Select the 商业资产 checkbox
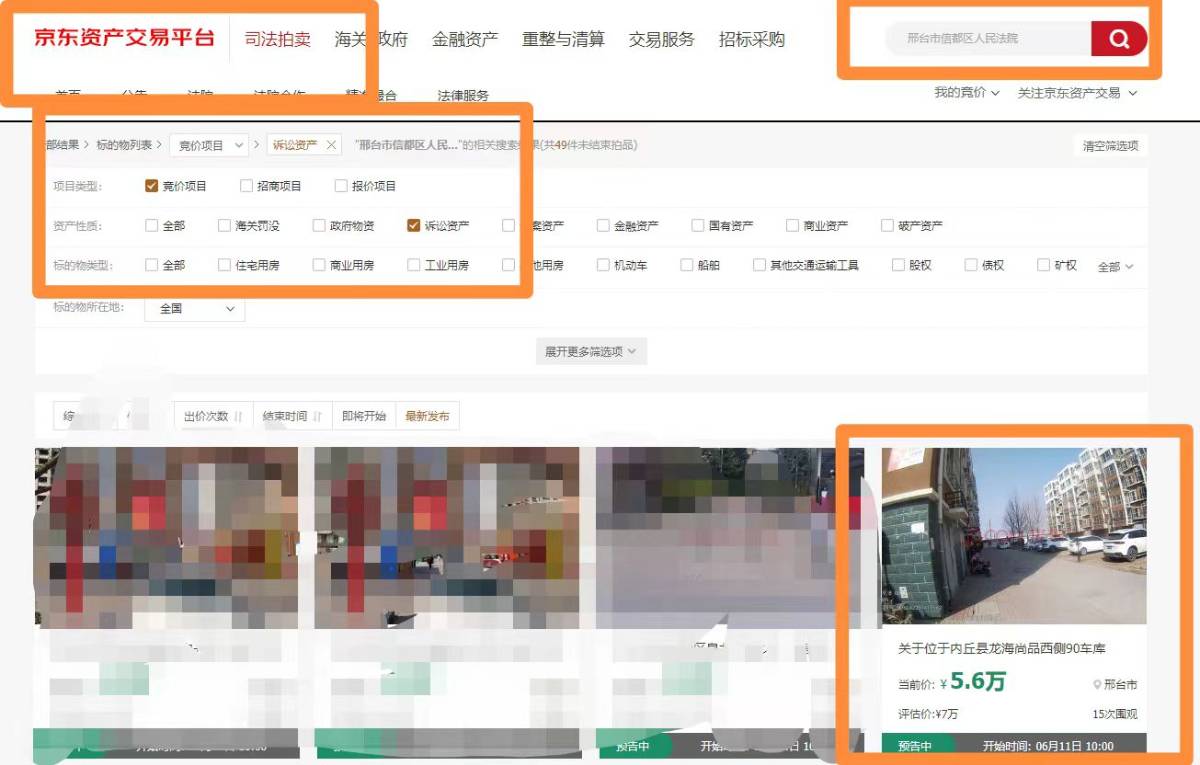1200x765 pixels. [x=793, y=226]
